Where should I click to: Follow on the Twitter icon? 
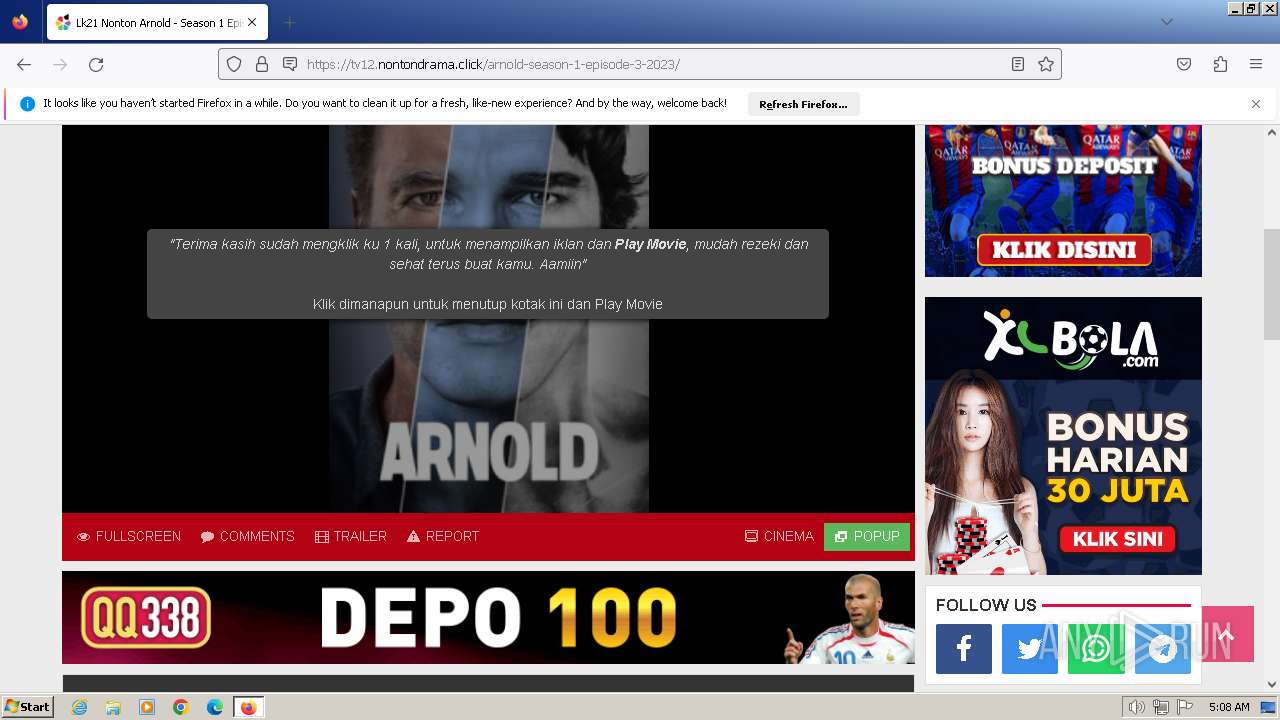click(1030, 649)
